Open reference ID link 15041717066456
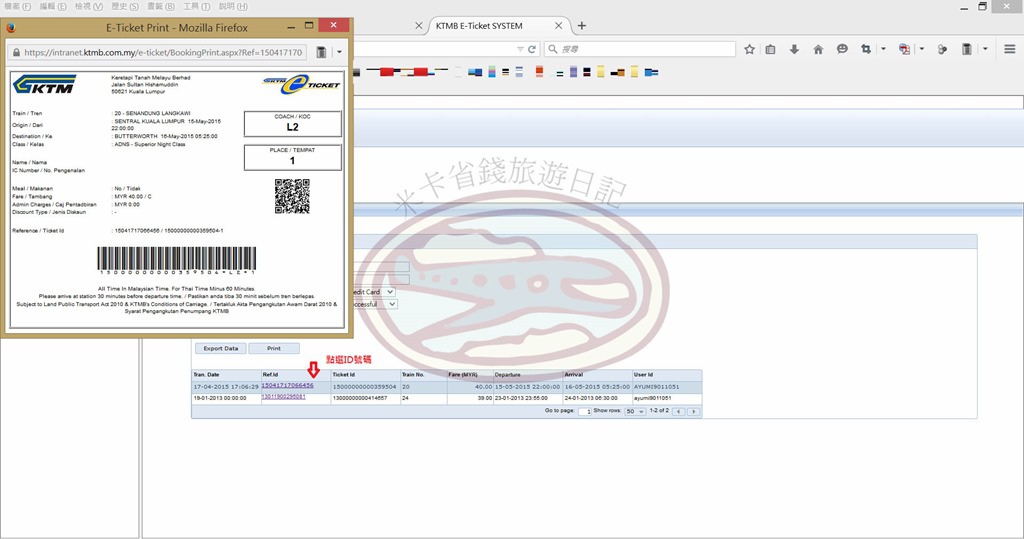This screenshot has height=539, width=1024. pyautogui.click(x=287, y=385)
